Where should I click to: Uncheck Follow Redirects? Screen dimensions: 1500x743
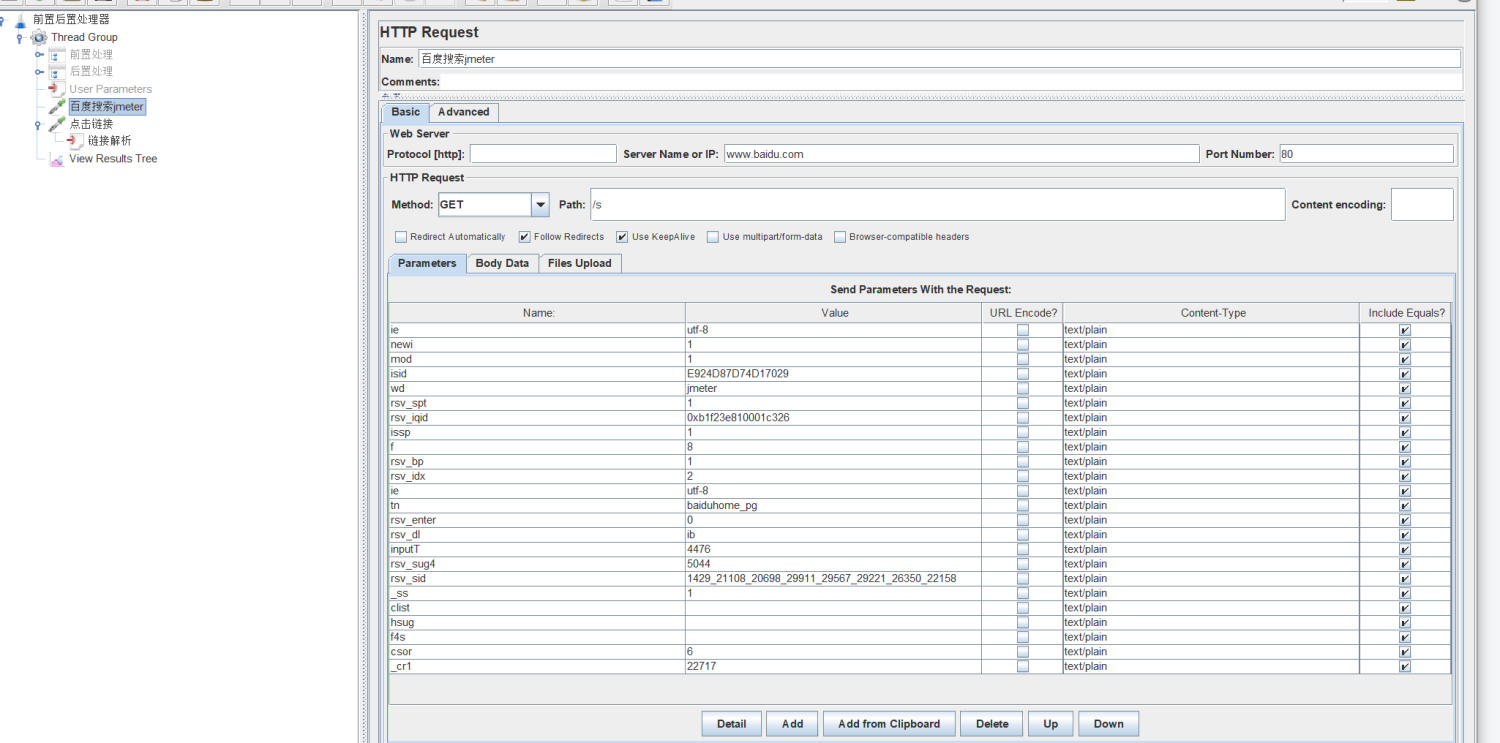[x=524, y=237]
